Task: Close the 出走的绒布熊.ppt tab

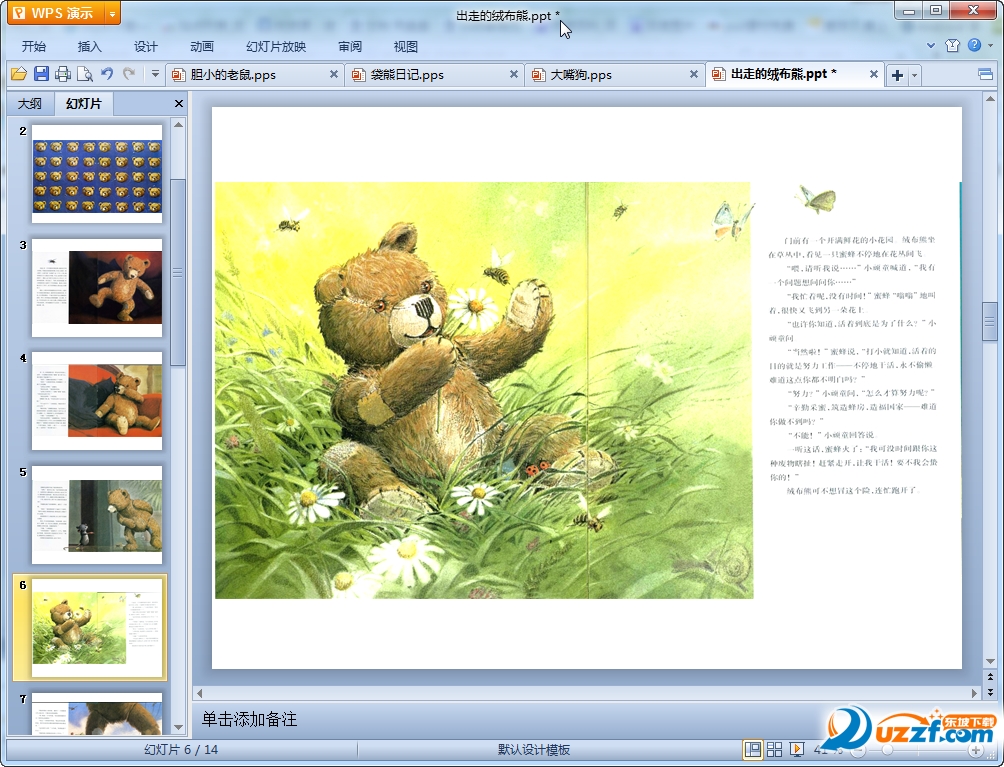Action: pyautogui.click(x=873, y=74)
